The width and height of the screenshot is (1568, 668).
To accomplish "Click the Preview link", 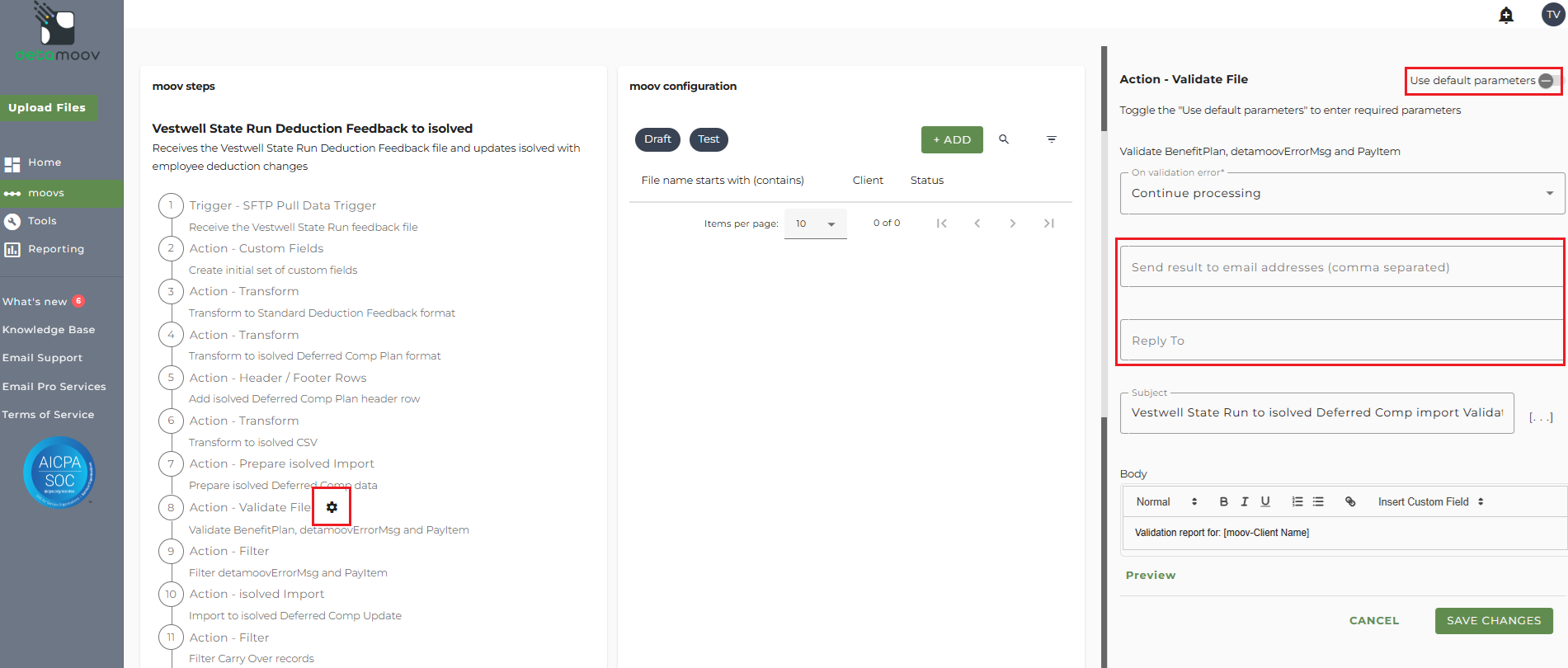I will point(1151,576).
